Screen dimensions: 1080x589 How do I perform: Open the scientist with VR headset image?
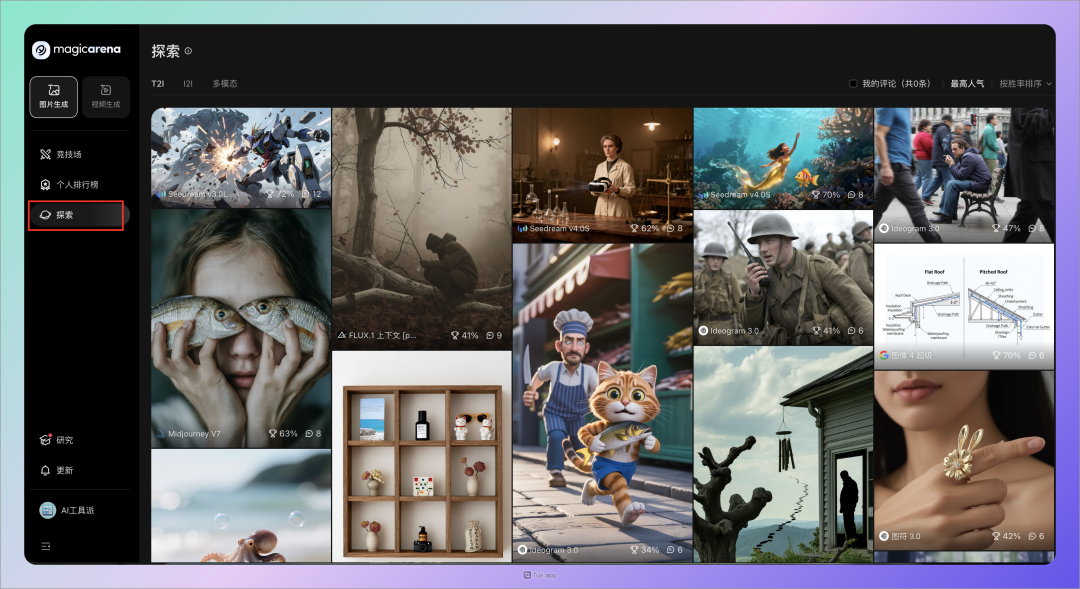coord(603,174)
